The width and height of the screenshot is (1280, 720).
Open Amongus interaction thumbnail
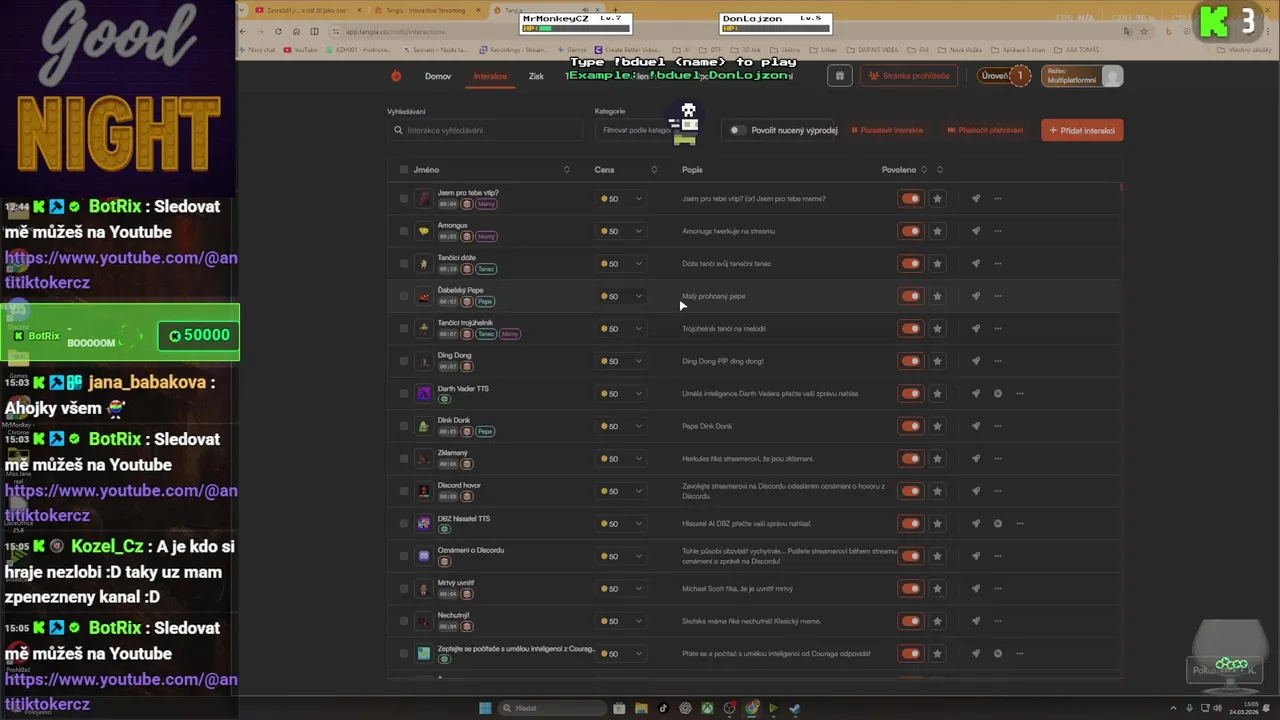tap(424, 231)
